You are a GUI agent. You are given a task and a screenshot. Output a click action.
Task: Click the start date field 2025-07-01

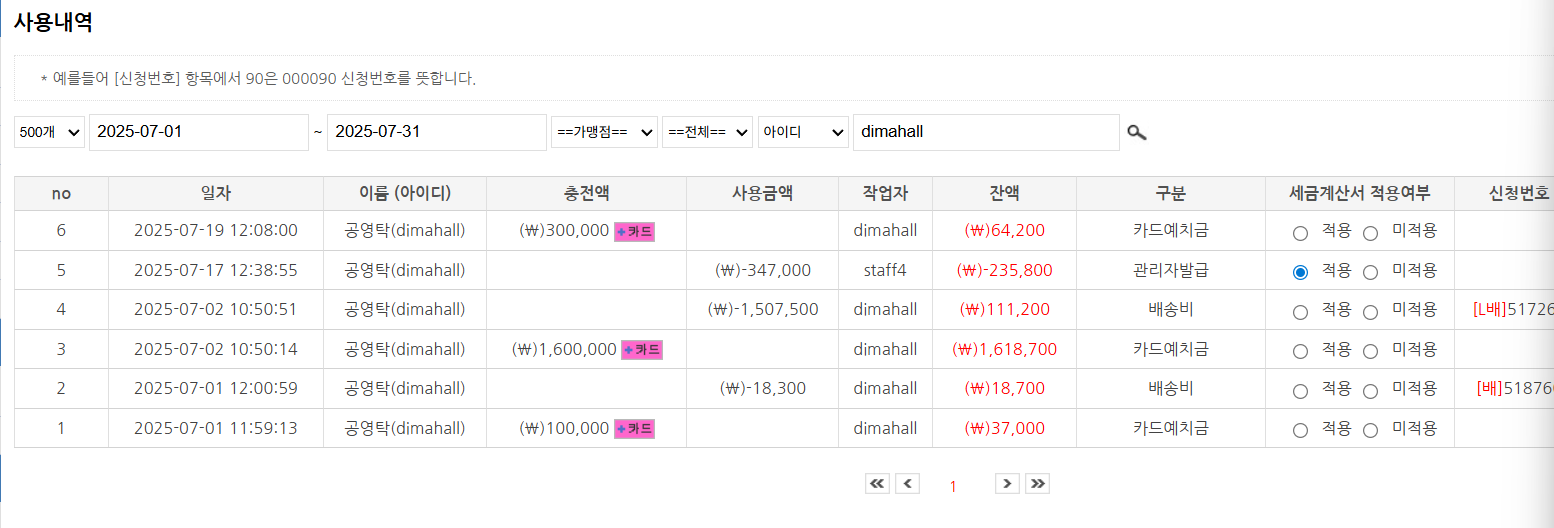(198, 132)
